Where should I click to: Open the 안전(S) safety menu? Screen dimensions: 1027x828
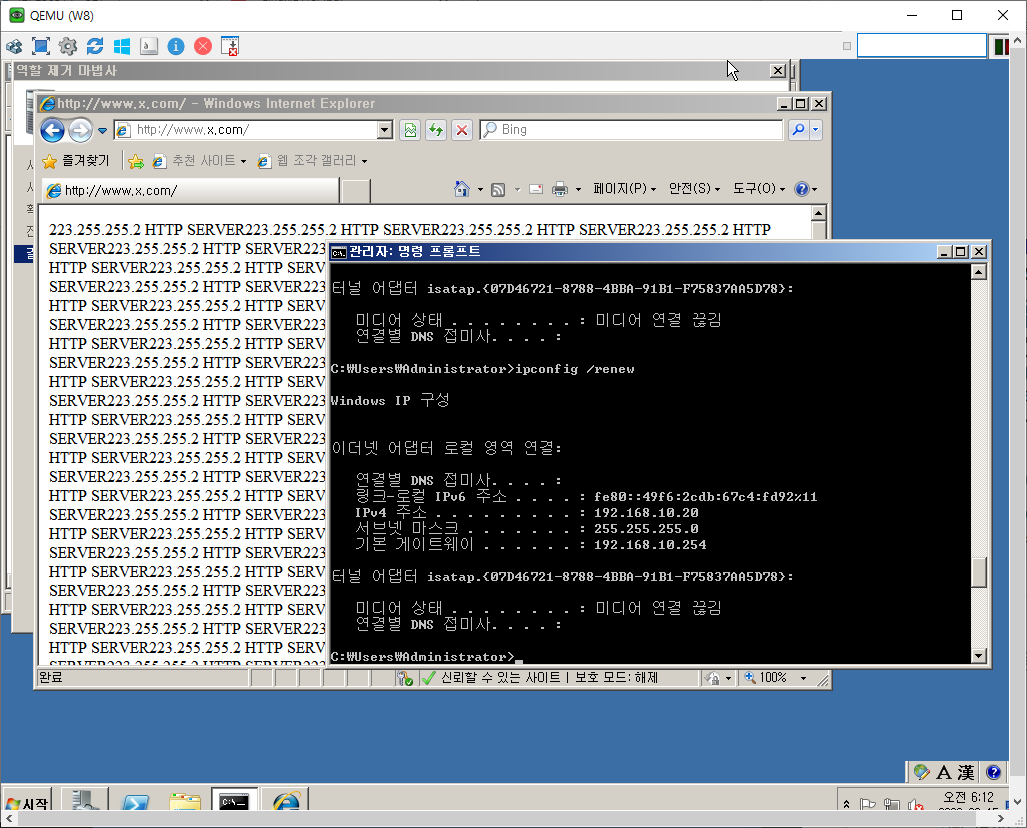[694, 189]
